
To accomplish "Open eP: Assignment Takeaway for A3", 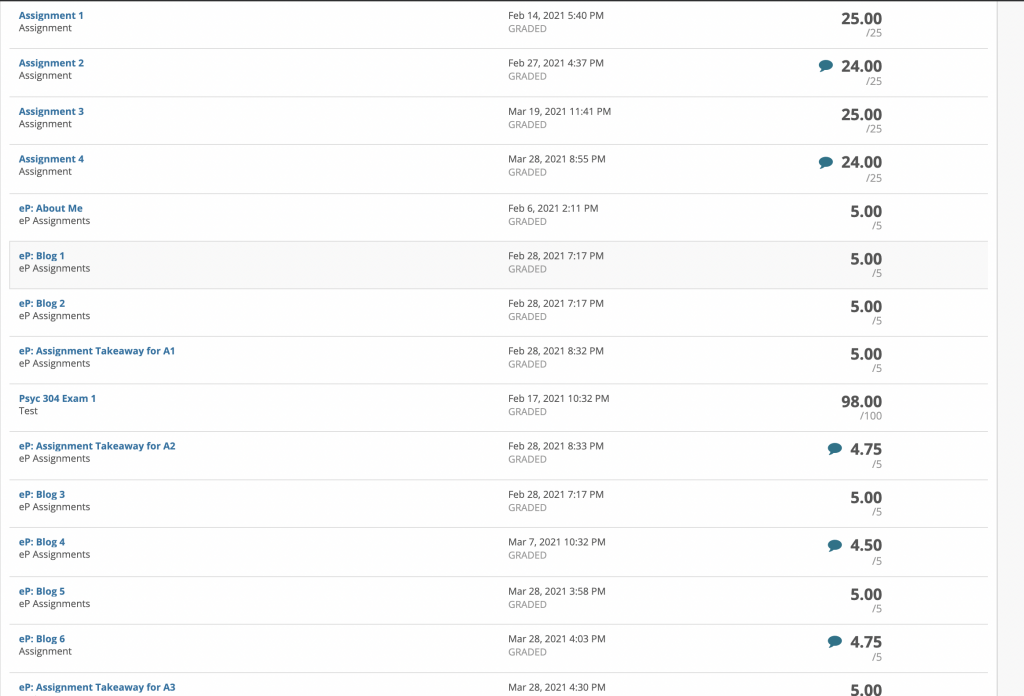I will click(x=97, y=687).
